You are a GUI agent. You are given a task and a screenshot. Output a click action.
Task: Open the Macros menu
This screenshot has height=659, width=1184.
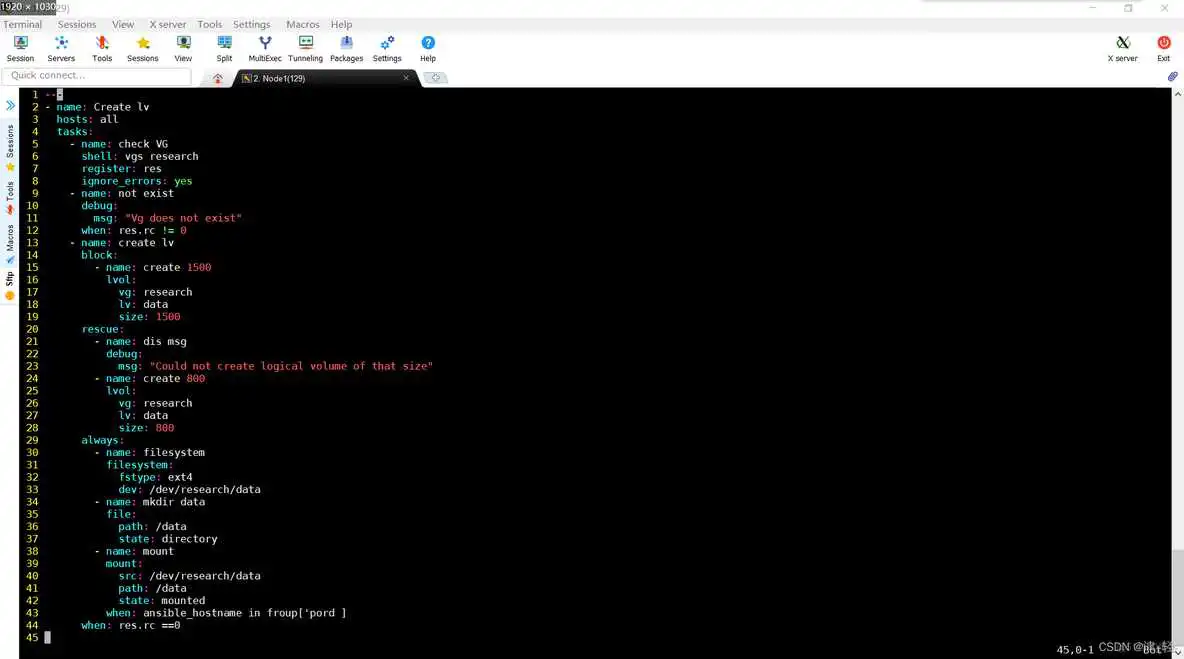click(x=302, y=24)
